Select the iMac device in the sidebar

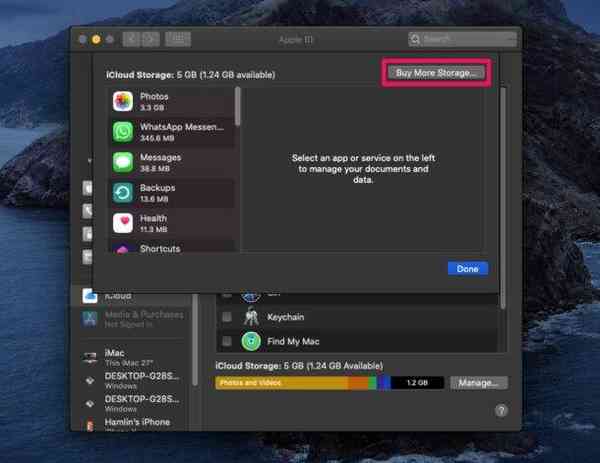click(x=132, y=357)
